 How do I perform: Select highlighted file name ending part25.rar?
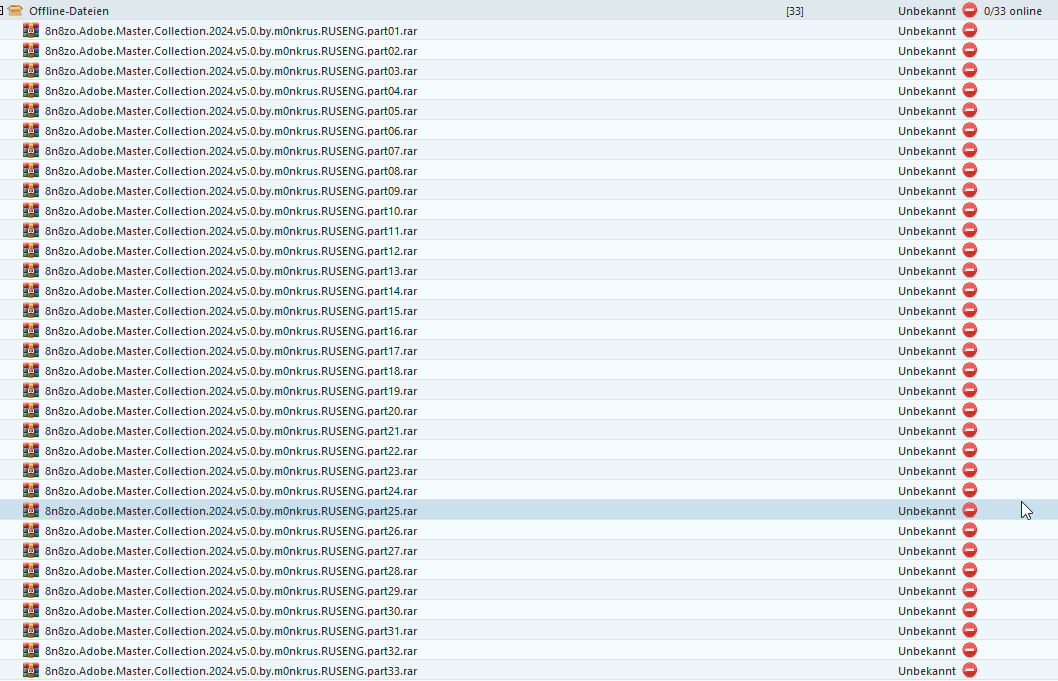(231, 511)
